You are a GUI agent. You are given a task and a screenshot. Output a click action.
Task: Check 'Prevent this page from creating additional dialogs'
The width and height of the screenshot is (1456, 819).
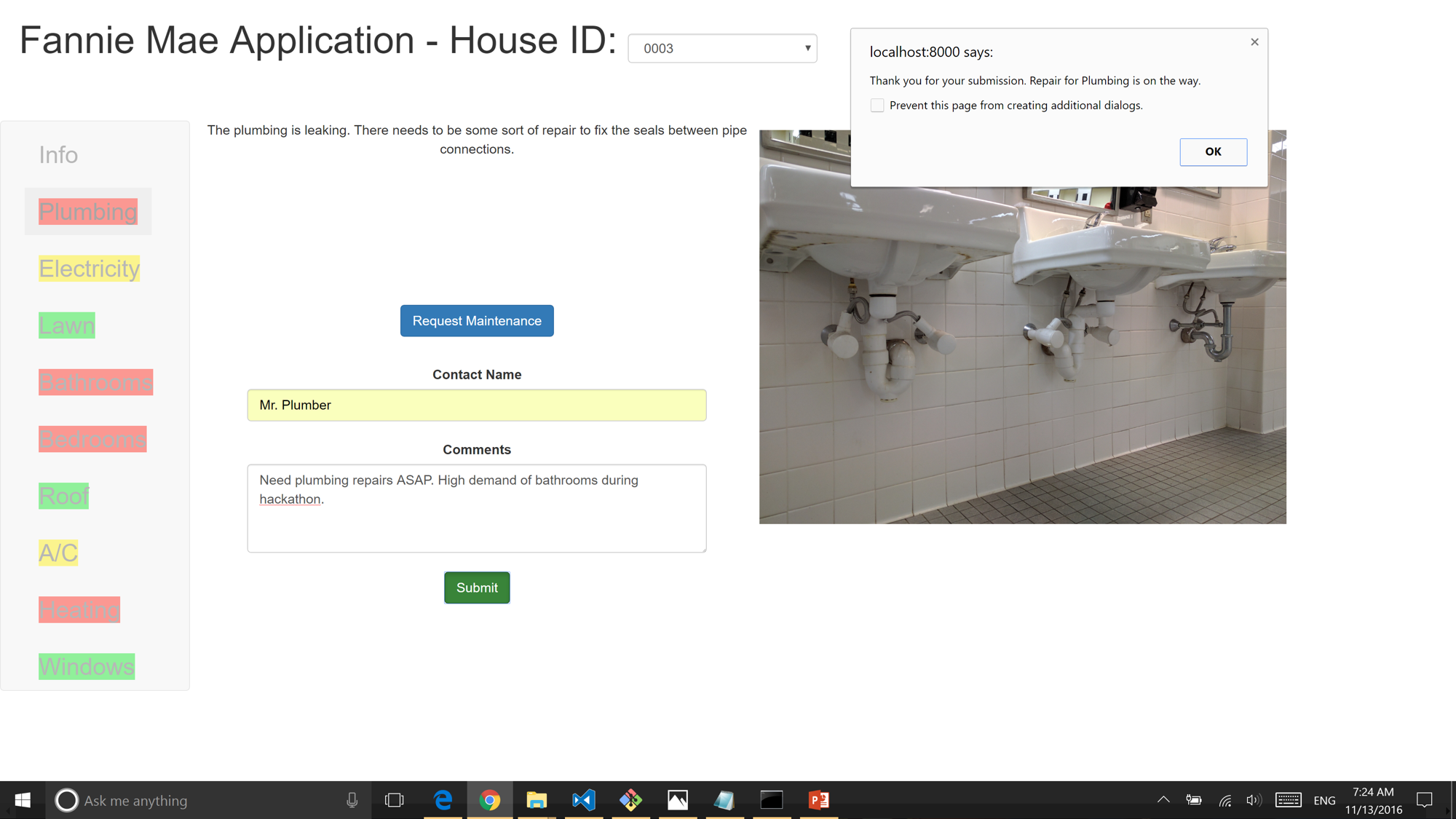[x=877, y=106]
